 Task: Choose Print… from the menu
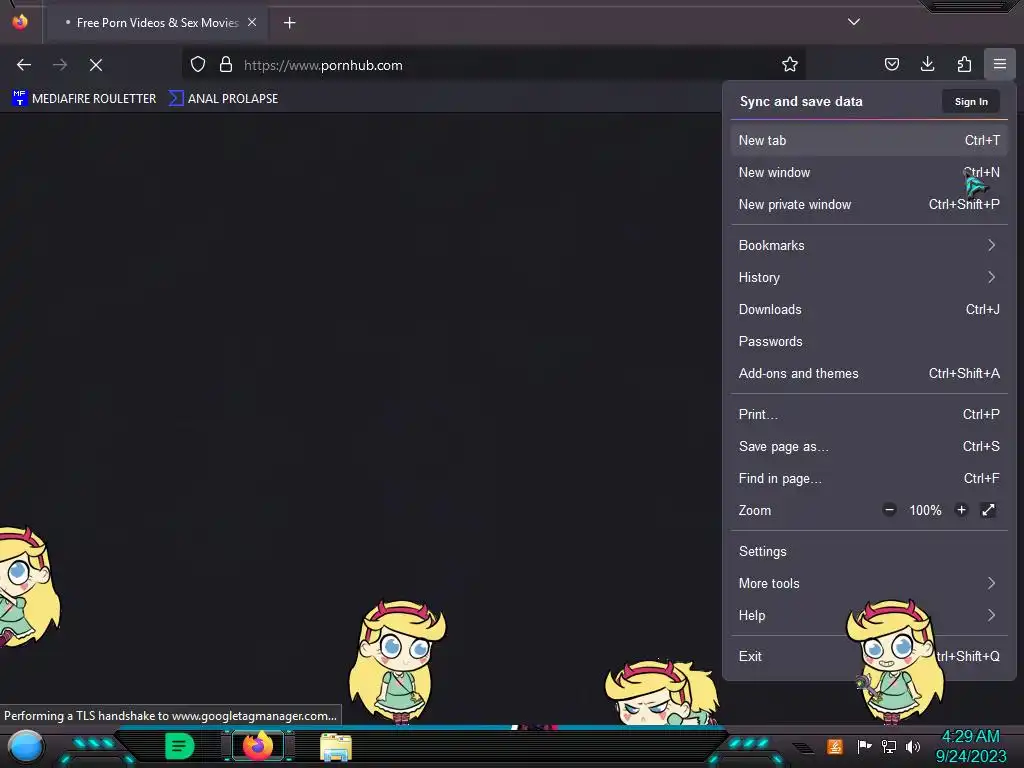point(869,415)
